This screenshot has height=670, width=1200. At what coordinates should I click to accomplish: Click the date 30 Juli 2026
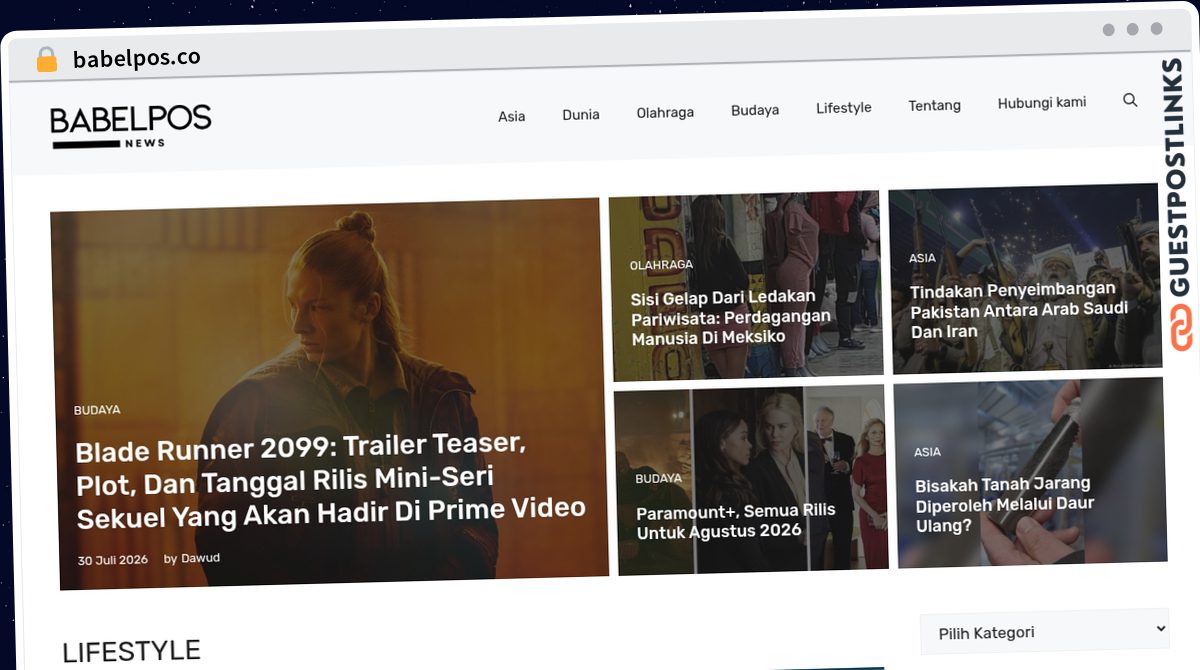pos(112,560)
